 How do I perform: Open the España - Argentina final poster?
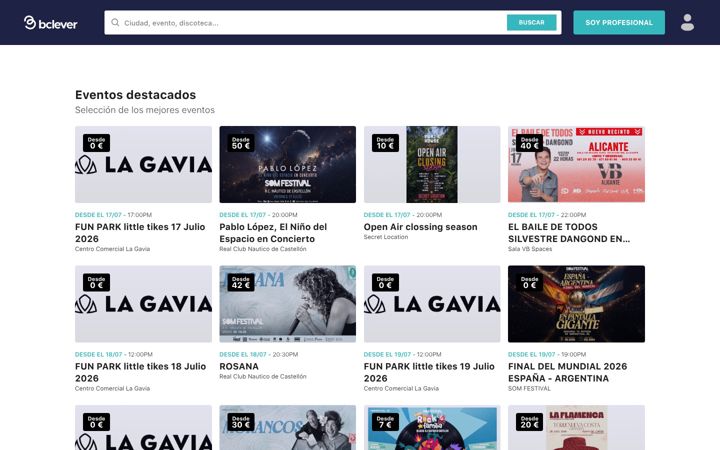tap(576, 304)
